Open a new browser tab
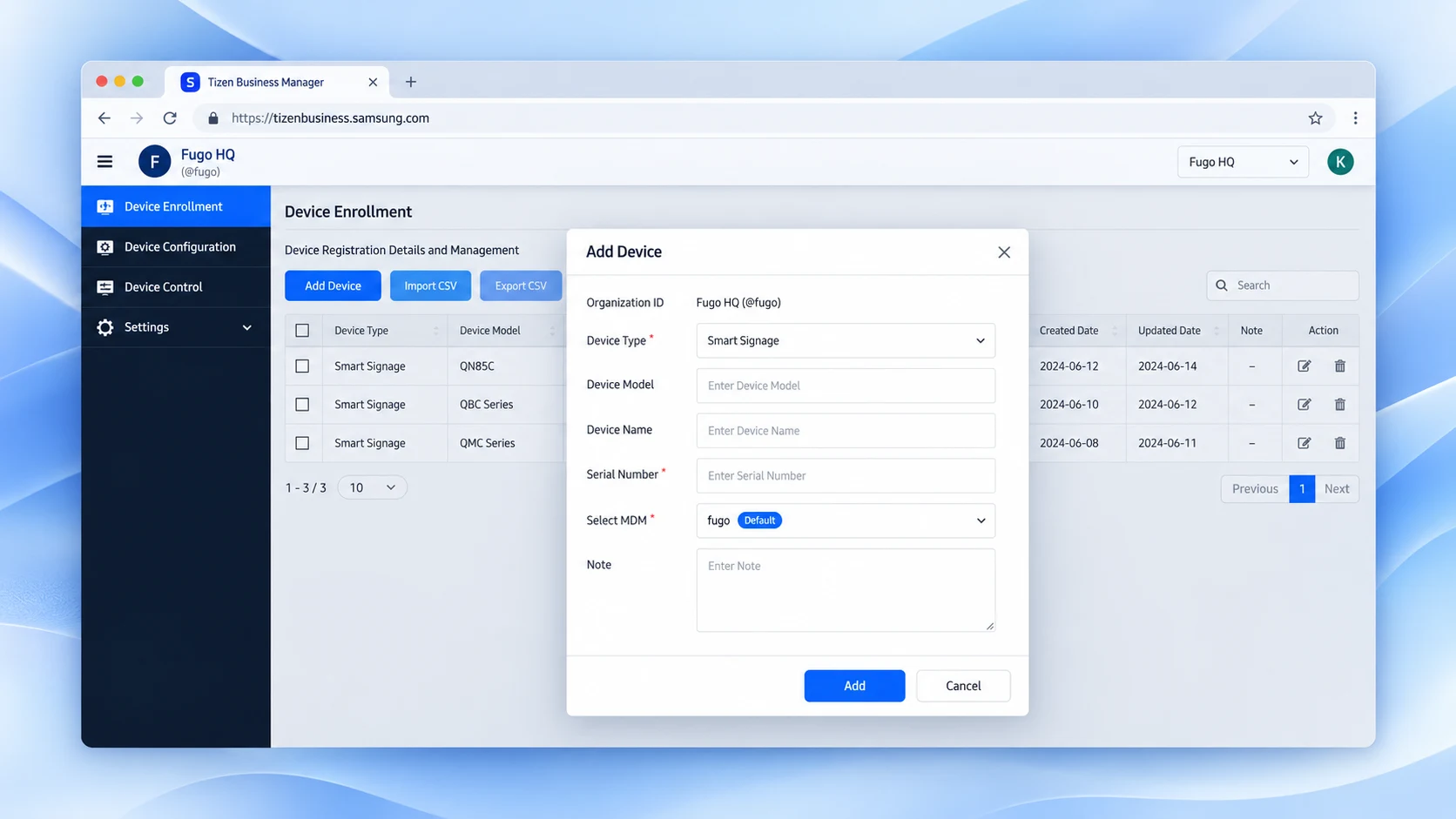Image resolution: width=1456 pixels, height=819 pixels. point(411,82)
